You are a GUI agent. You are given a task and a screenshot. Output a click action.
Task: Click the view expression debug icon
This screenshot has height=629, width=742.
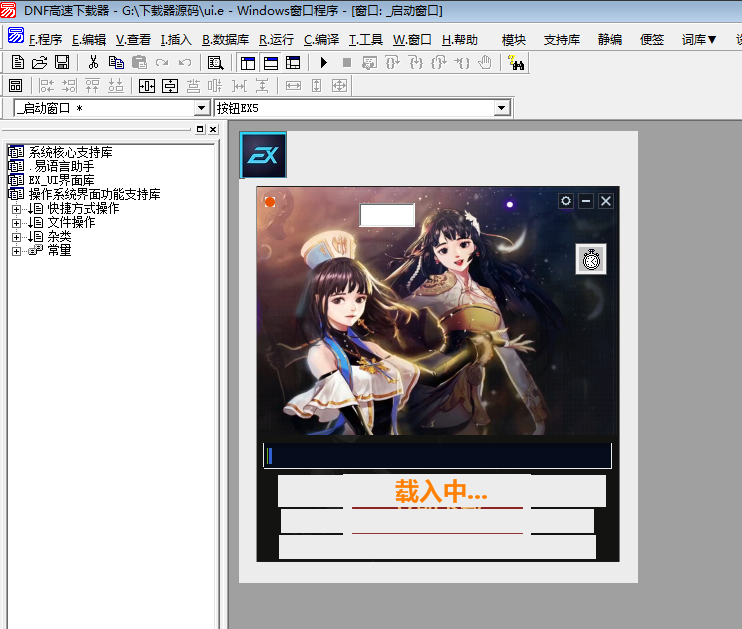click(369, 62)
